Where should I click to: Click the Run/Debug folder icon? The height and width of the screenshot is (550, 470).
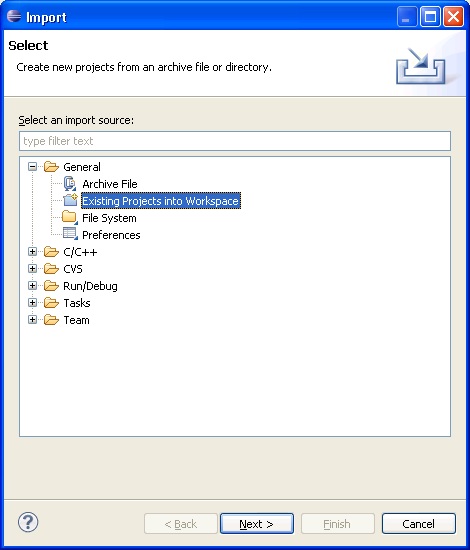[51, 286]
